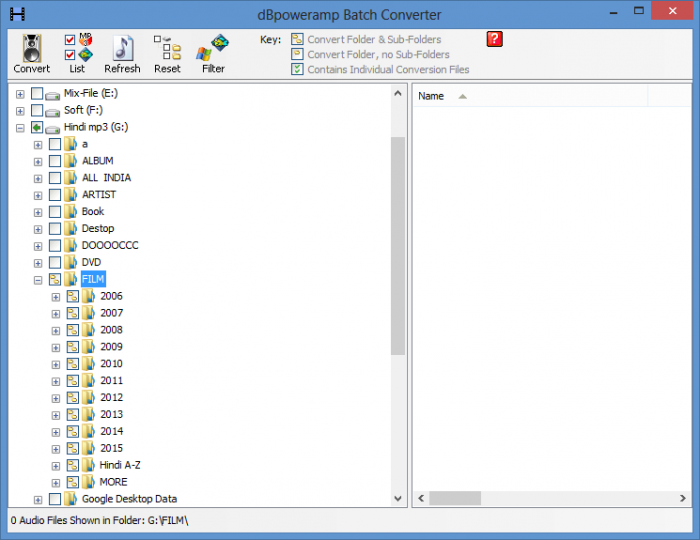Tick the Mix-File (E:) checkbox
700x540 pixels.
click(x=37, y=94)
